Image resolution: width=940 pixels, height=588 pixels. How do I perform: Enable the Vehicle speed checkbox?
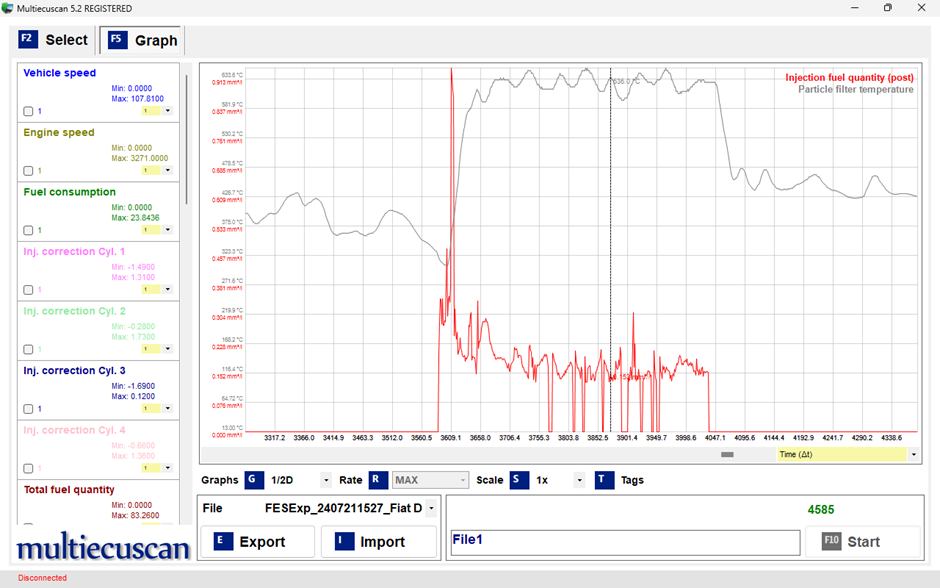tap(28, 111)
